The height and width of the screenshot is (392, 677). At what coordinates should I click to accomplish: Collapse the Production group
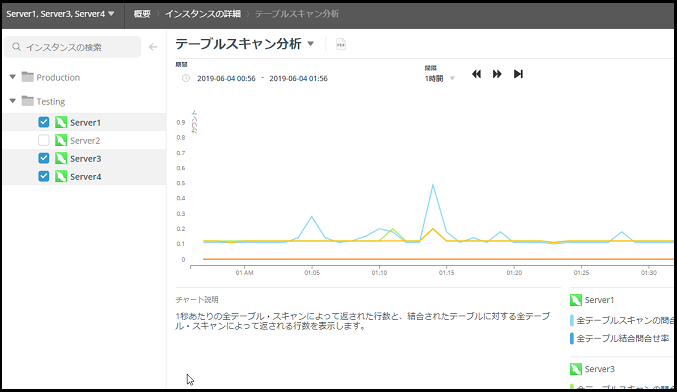point(13,77)
